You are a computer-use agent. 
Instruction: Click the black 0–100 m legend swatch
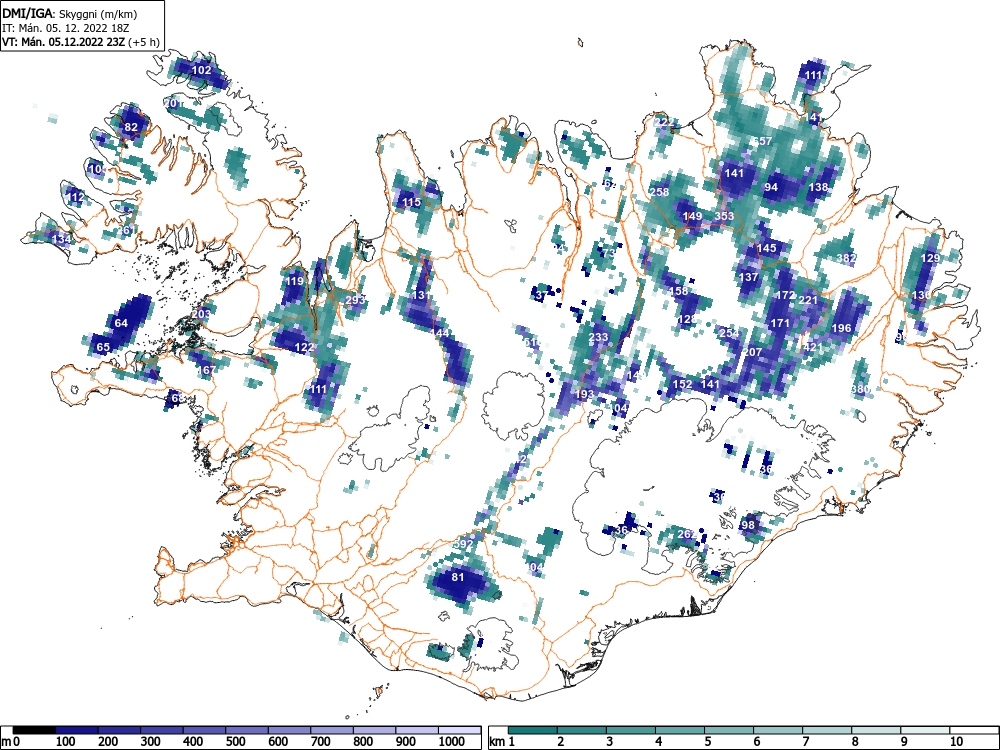point(34,730)
